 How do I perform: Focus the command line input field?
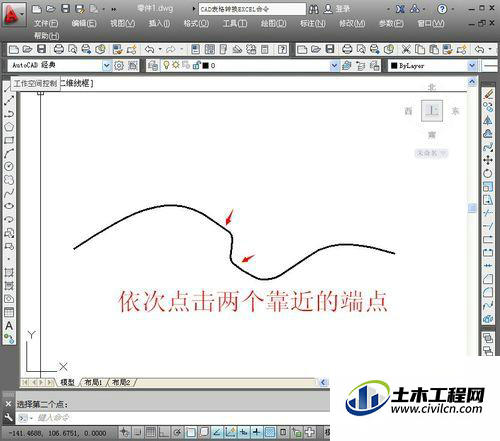click(183, 417)
